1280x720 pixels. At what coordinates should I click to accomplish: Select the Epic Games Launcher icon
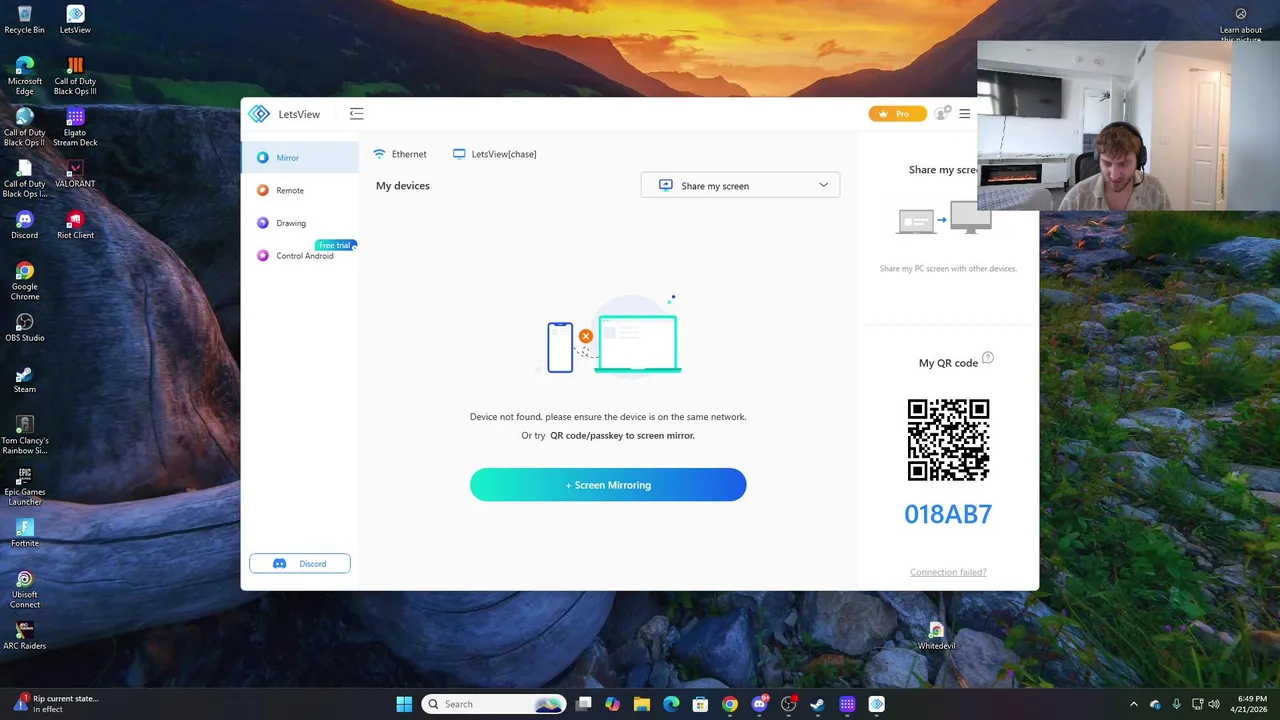(25, 486)
